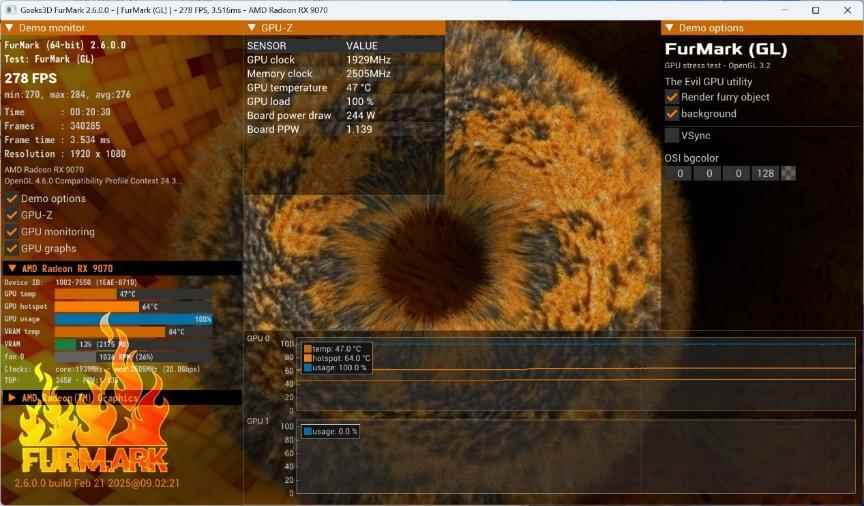Viewport: 864px width, 506px height.
Task: Close the FurMark window
Action: (847, 10)
